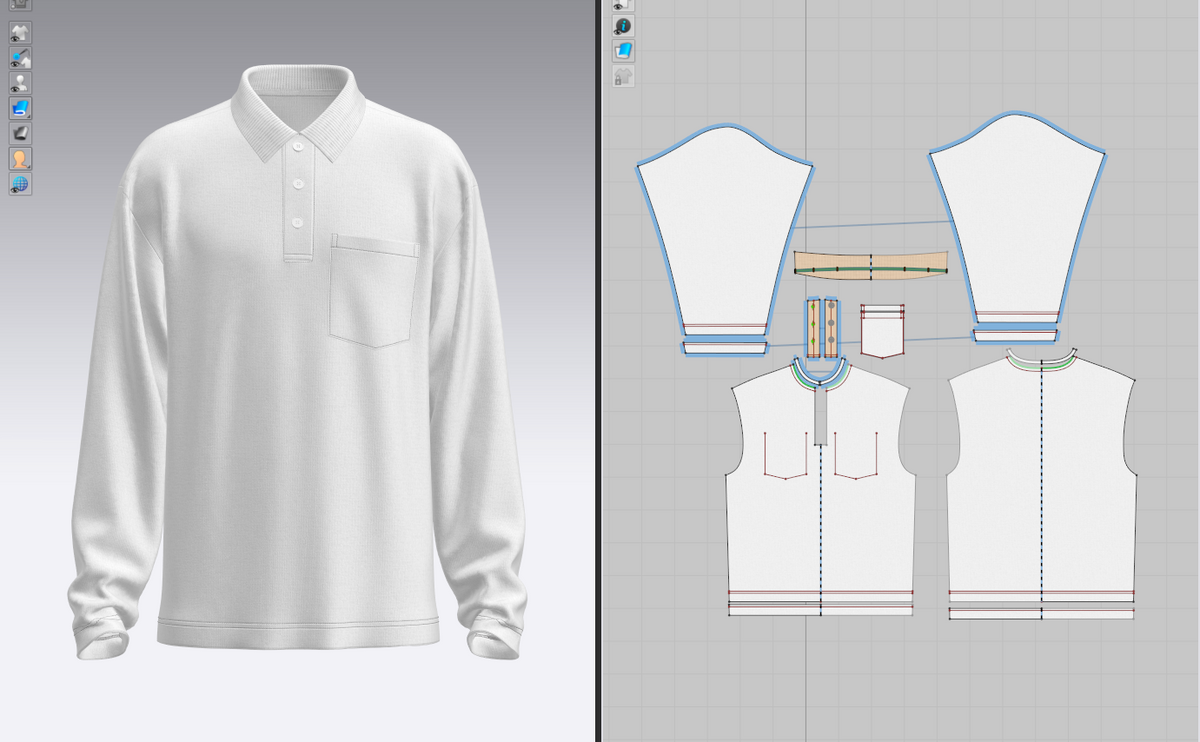Select the left sleeve pattern piece
1200x742 pixels.
point(727,230)
